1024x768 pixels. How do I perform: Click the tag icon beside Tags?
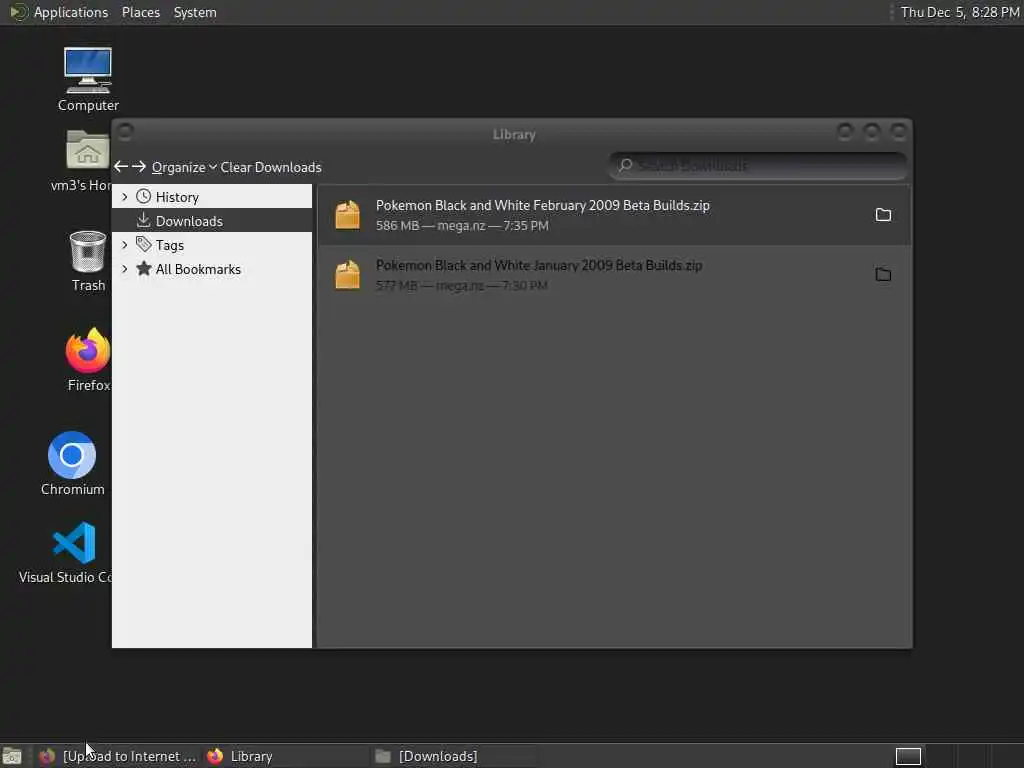[144, 244]
